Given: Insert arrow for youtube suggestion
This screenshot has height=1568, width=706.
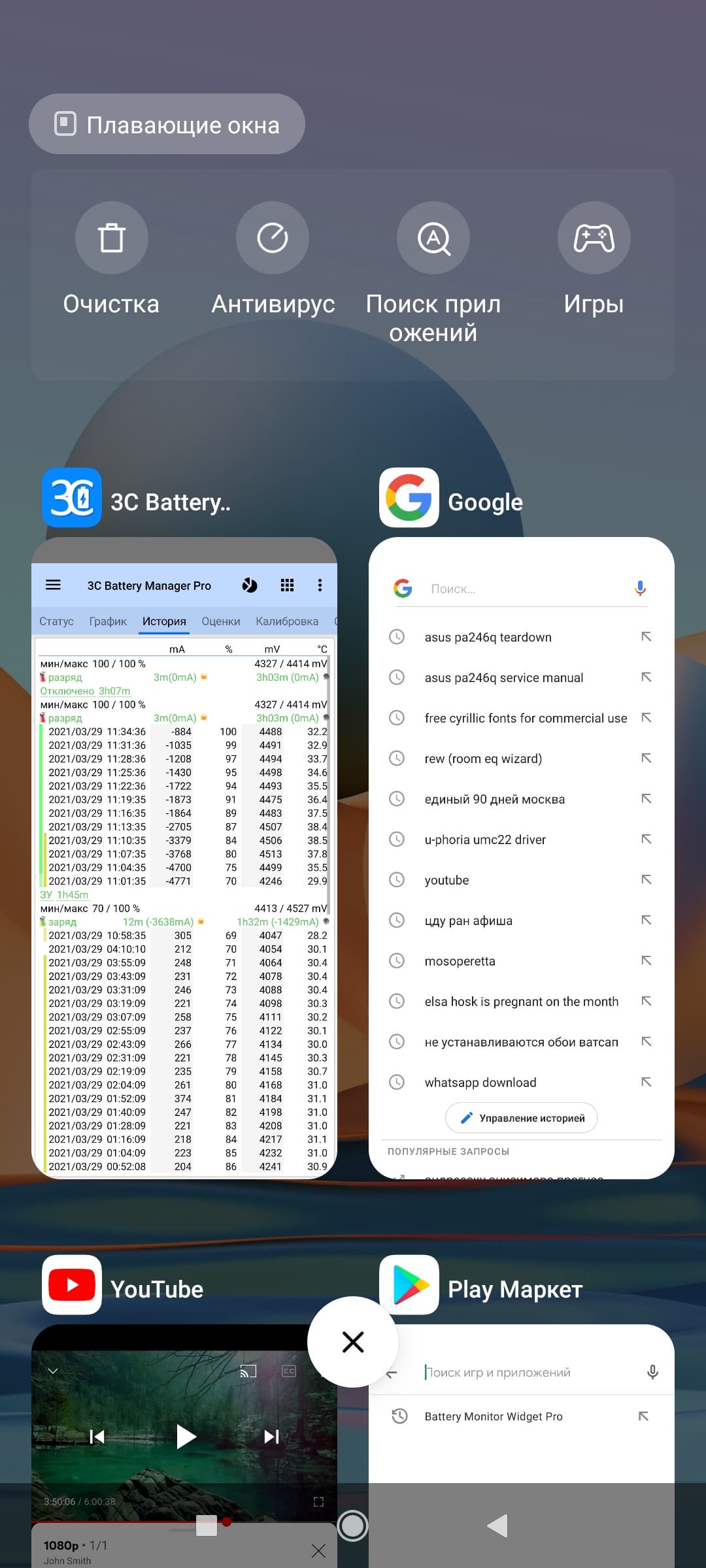Looking at the screenshot, I should tap(646, 879).
